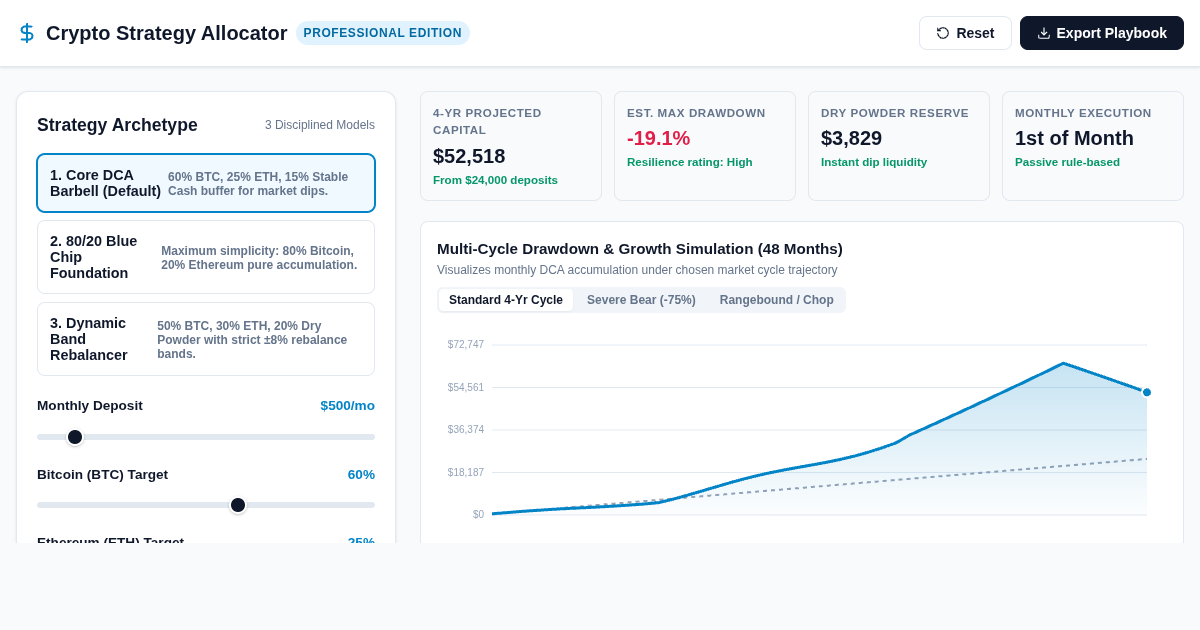
Task: Click the $36,374 chart axis label
Action: pyautogui.click(x=466, y=430)
